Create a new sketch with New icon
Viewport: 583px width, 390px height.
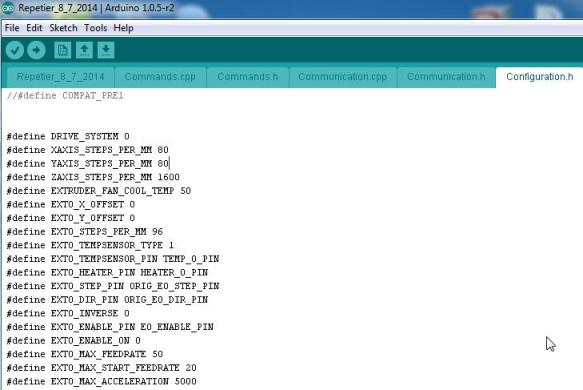(x=62, y=50)
